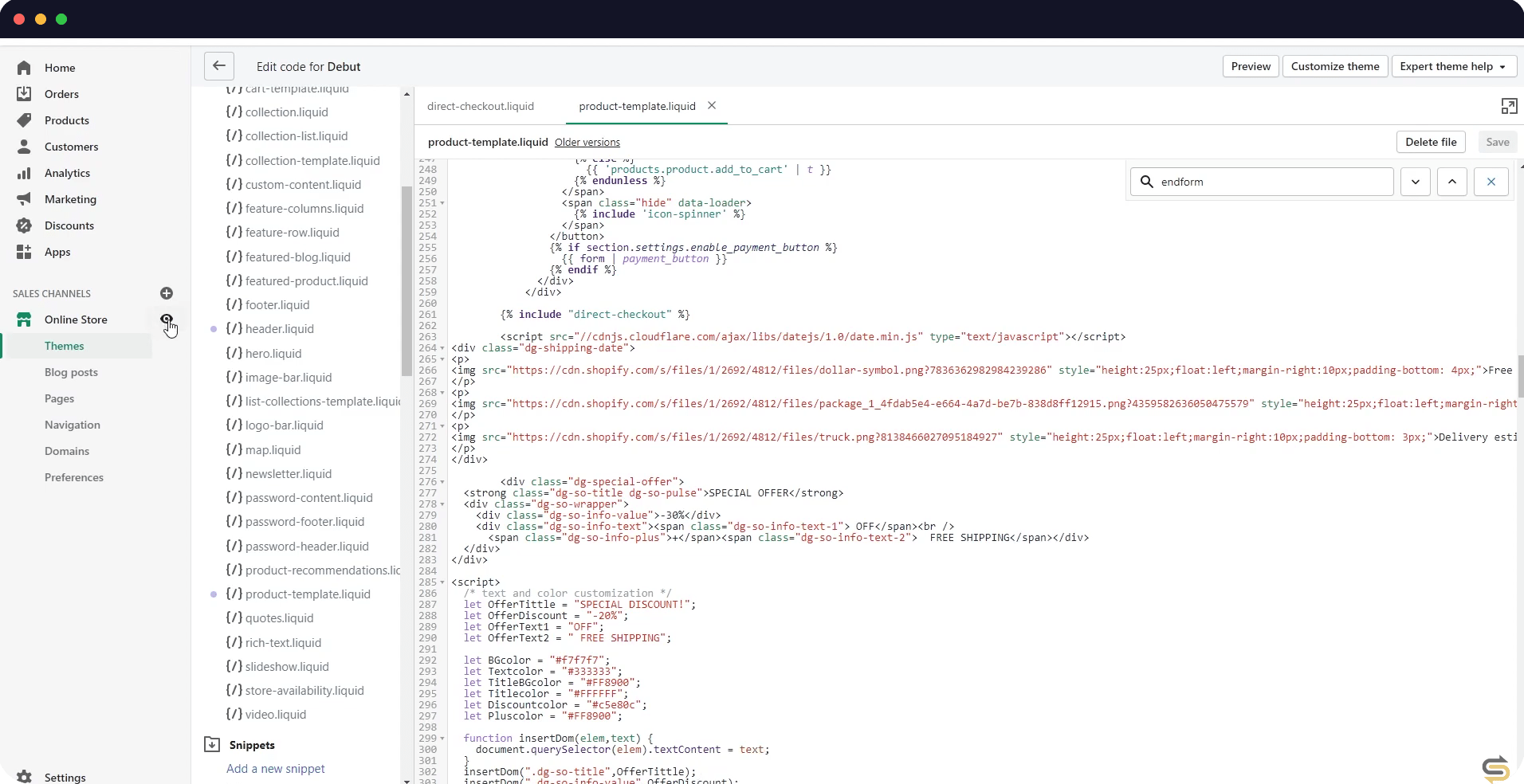Fold code at line 251
The height and width of the screenshot is (784, 1524).
(x=442, y=203)
